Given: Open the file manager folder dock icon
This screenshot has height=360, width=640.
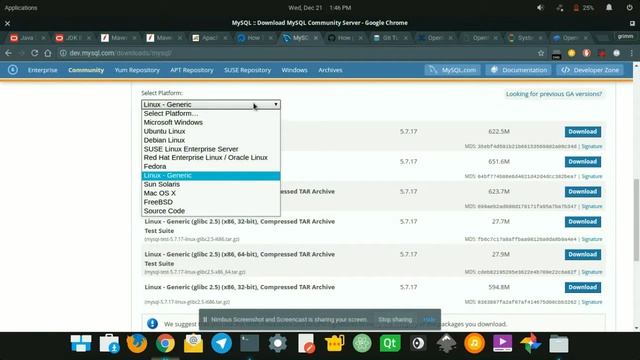Looking at the screenshot, I should [559, 344].
